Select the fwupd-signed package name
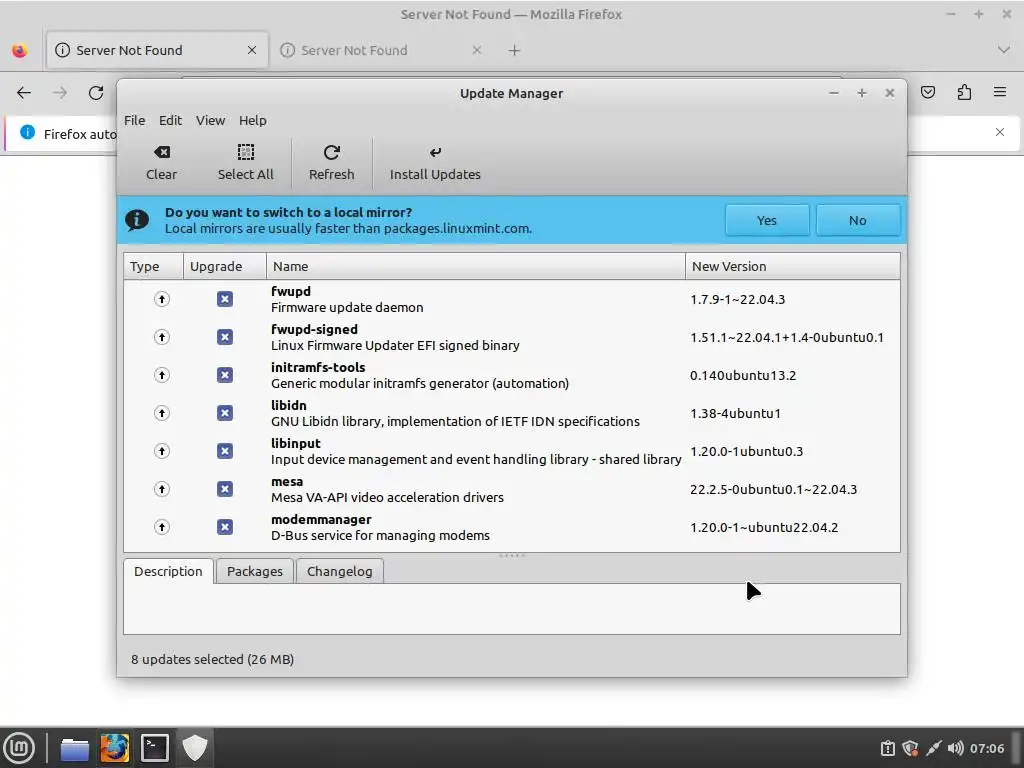 [314, 329]
